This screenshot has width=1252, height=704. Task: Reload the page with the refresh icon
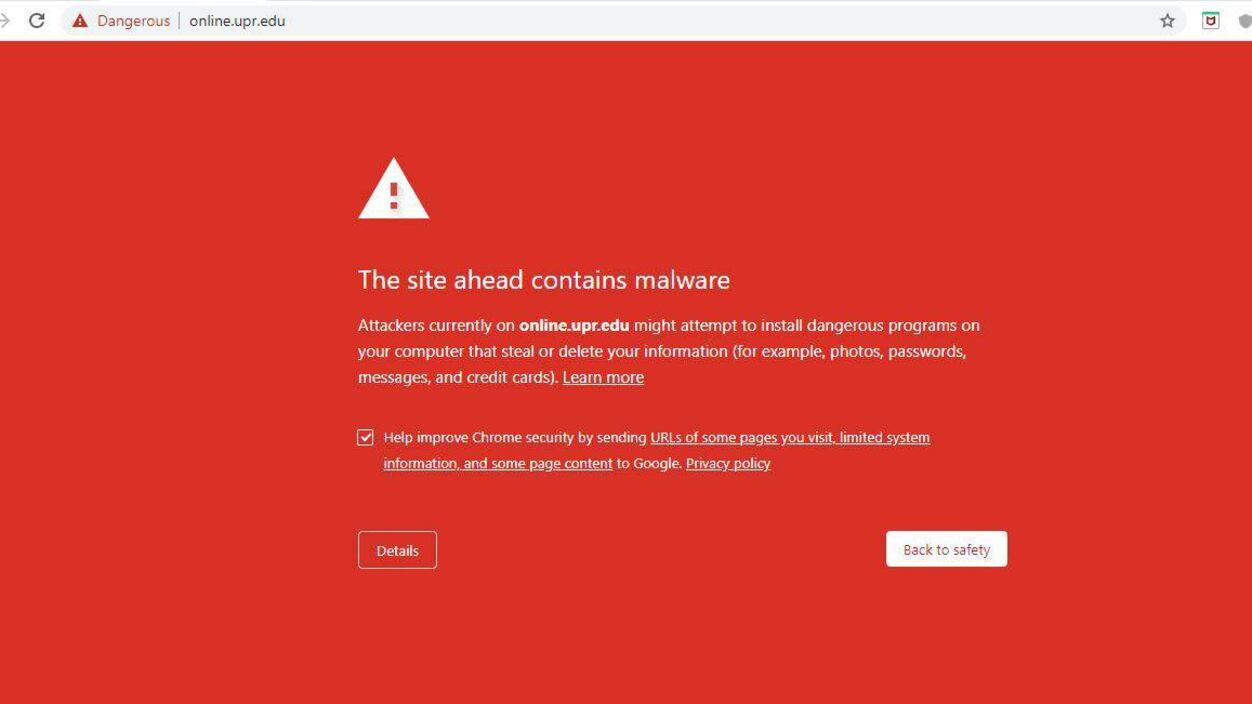pos(37,20)
